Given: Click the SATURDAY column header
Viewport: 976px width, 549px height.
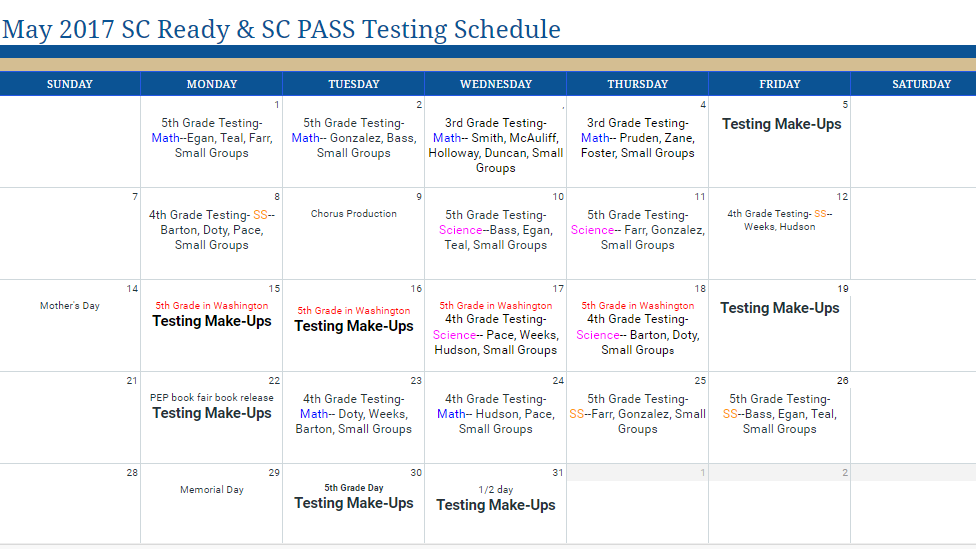Looking at the screenshot, I should [922, 84].
